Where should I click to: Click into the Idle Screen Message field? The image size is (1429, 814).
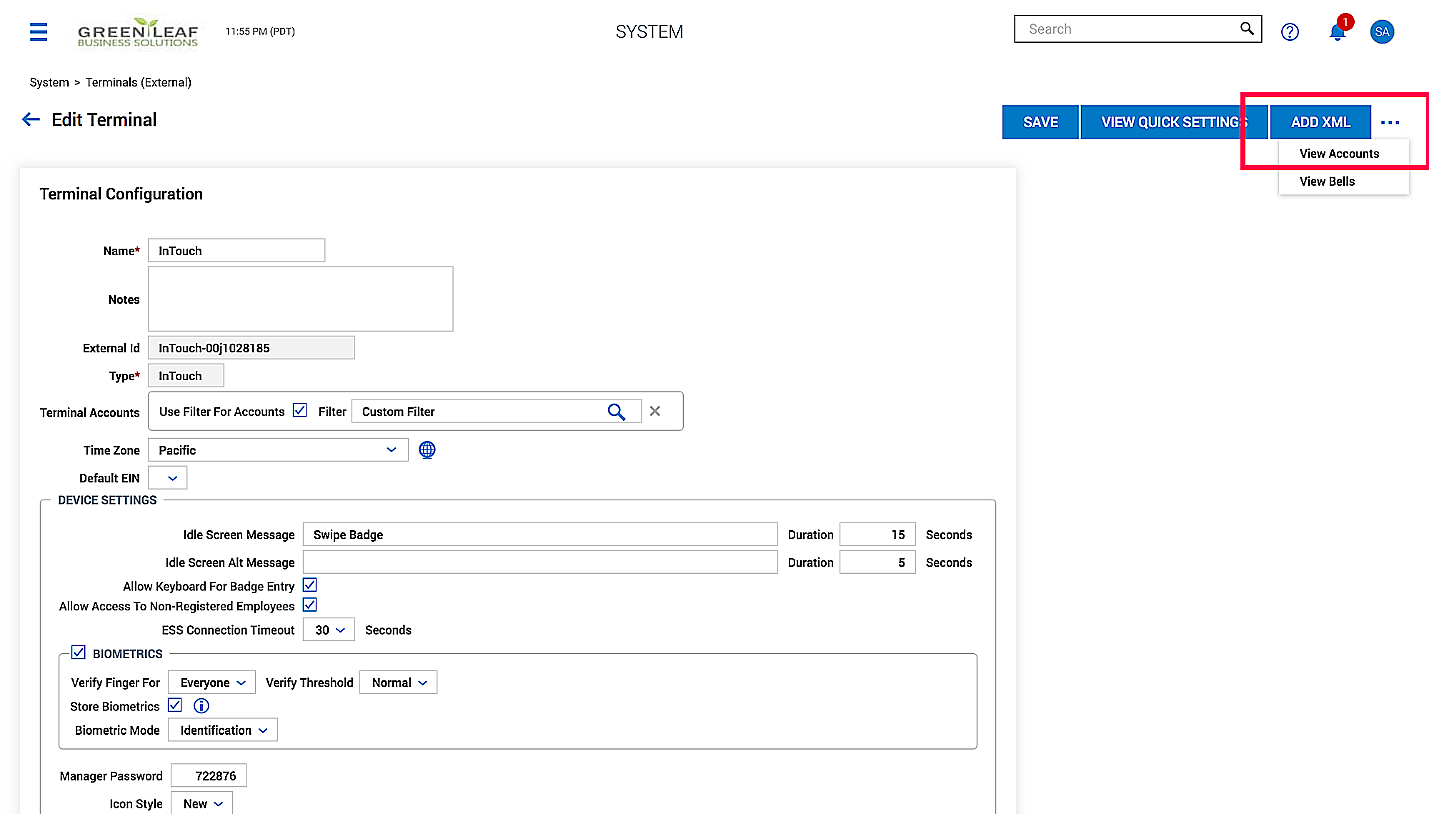(540, 535)
